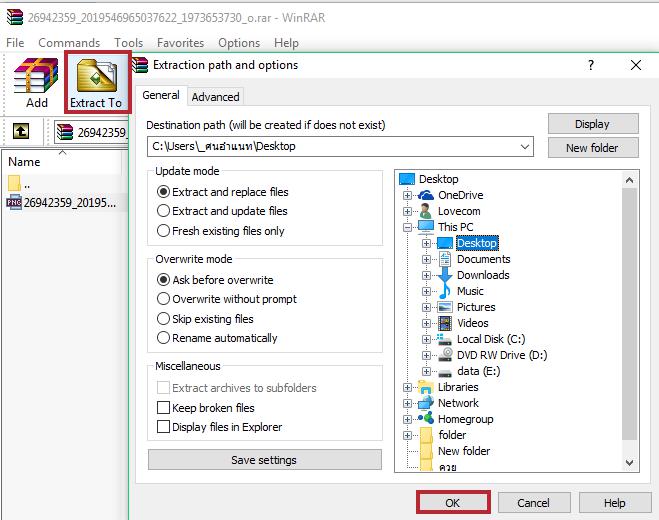Open the Commands menu

pyautogui.click(x=69, y=42)
